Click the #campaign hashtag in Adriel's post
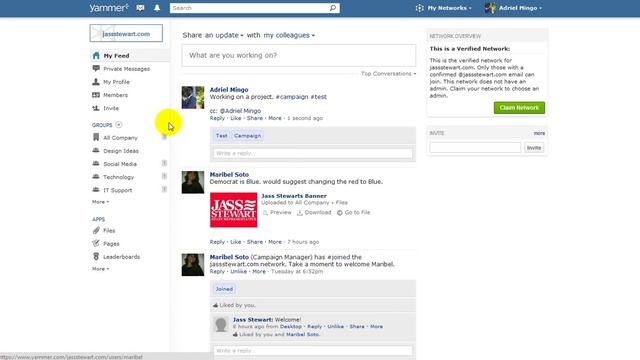 (292, 97)
